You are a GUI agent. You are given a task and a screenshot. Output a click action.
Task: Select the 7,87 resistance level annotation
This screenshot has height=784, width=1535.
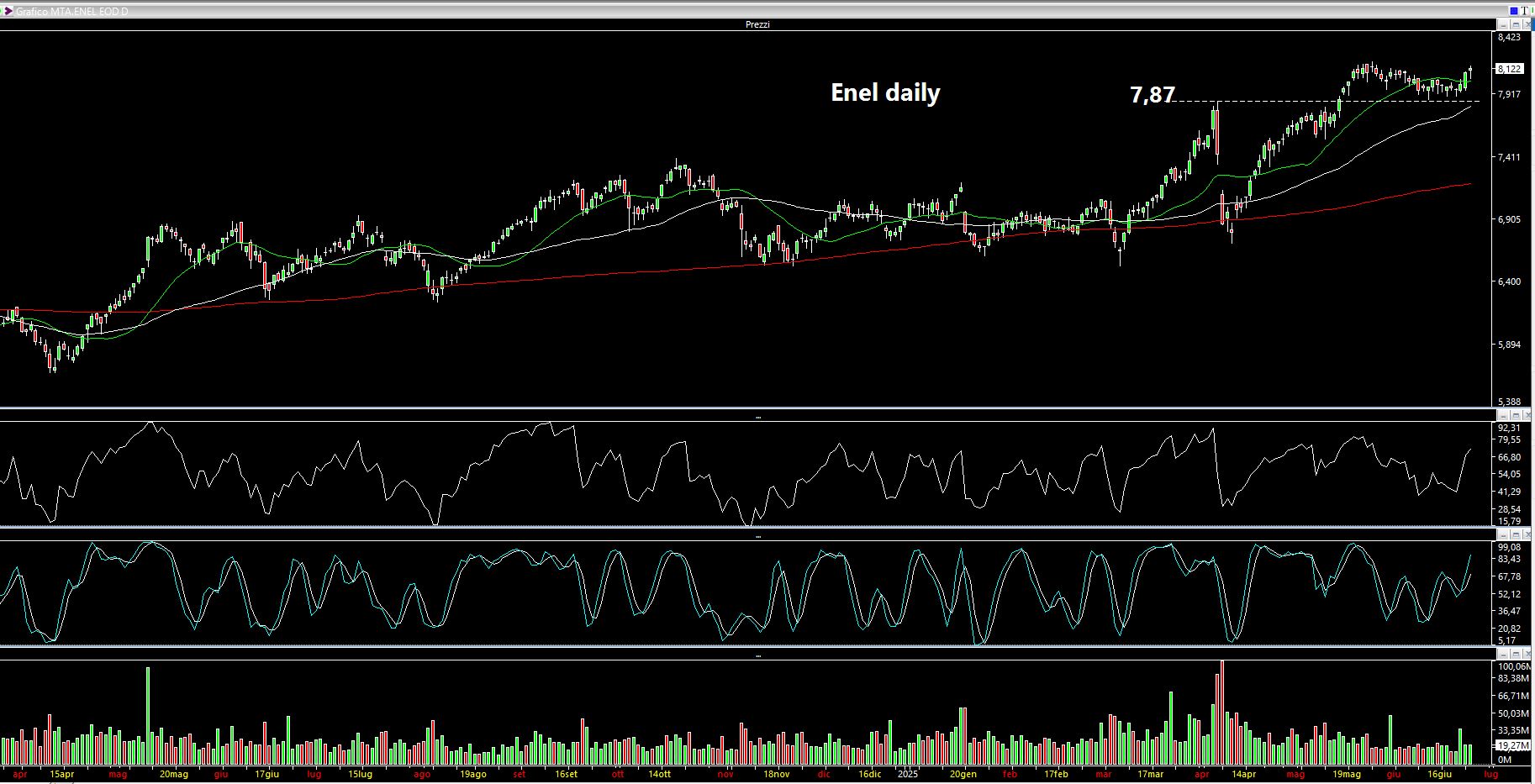coord(1152,95)
